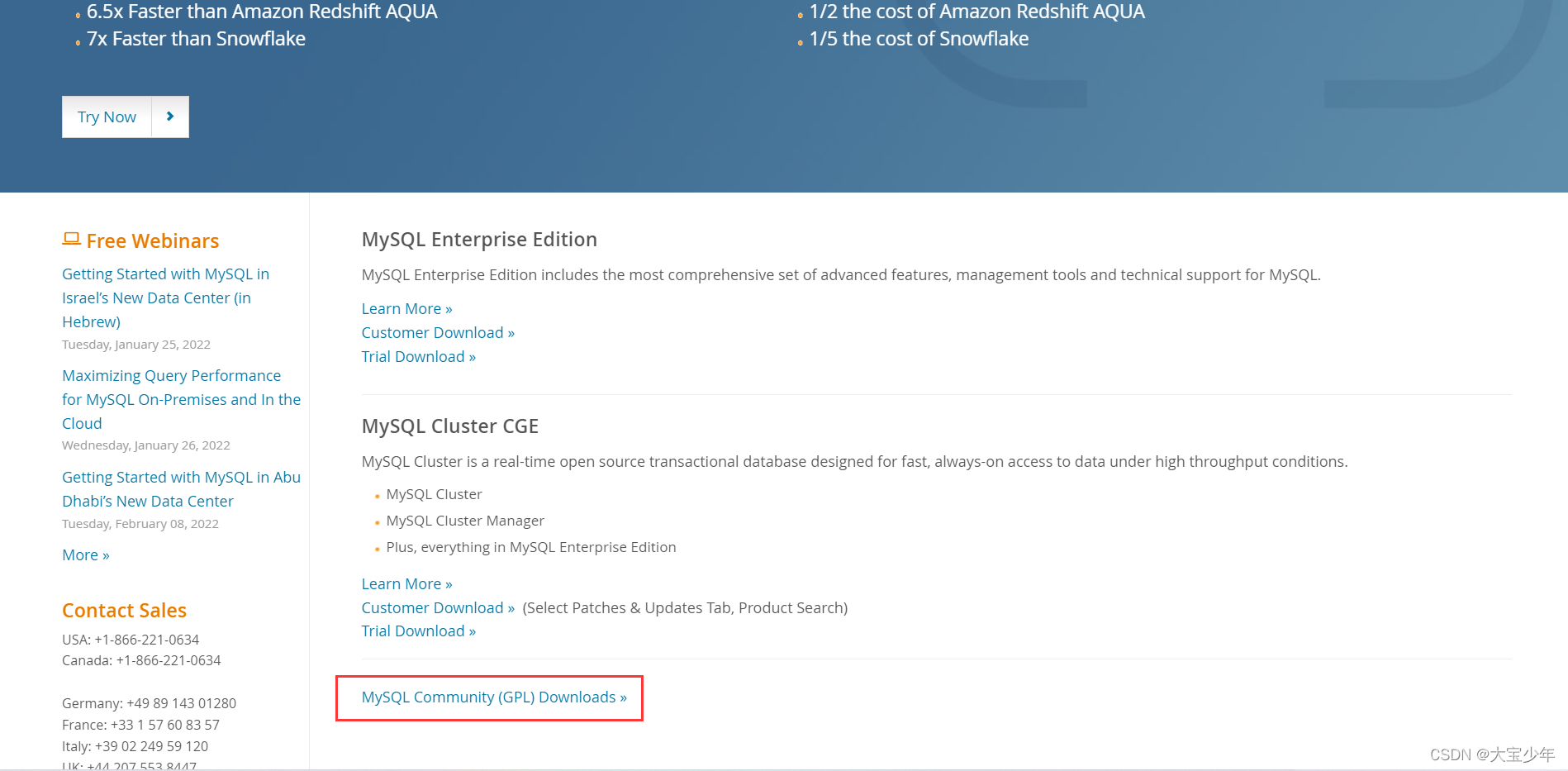This screenshot has width=1568, height=771.
Task: Click the laptop icon beside Free Webinars
Action: (71, 240)
